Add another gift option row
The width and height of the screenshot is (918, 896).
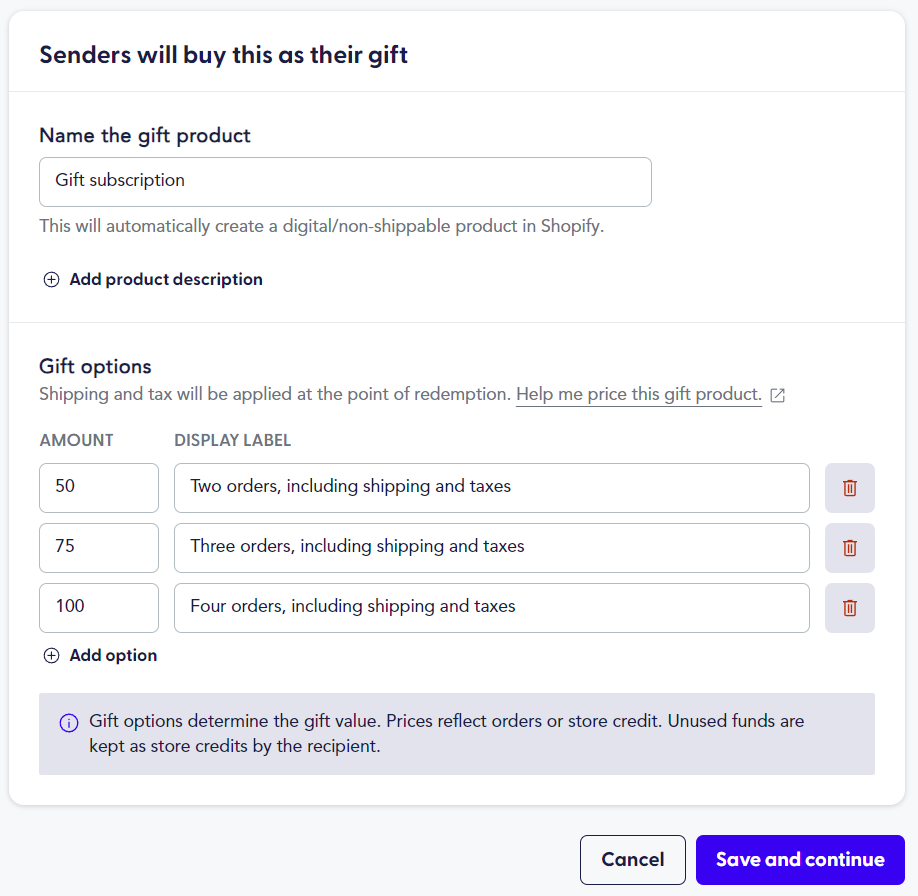113,655
